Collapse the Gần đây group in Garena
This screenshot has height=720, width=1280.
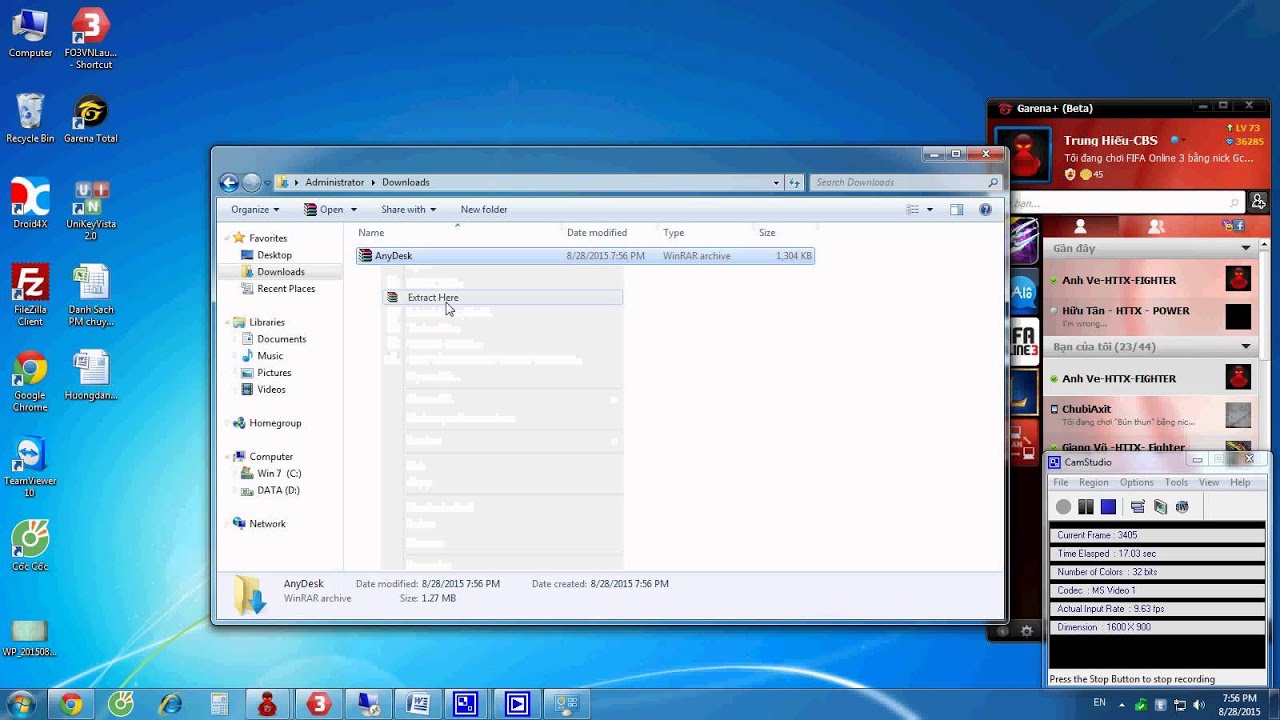click(1246, 248)
